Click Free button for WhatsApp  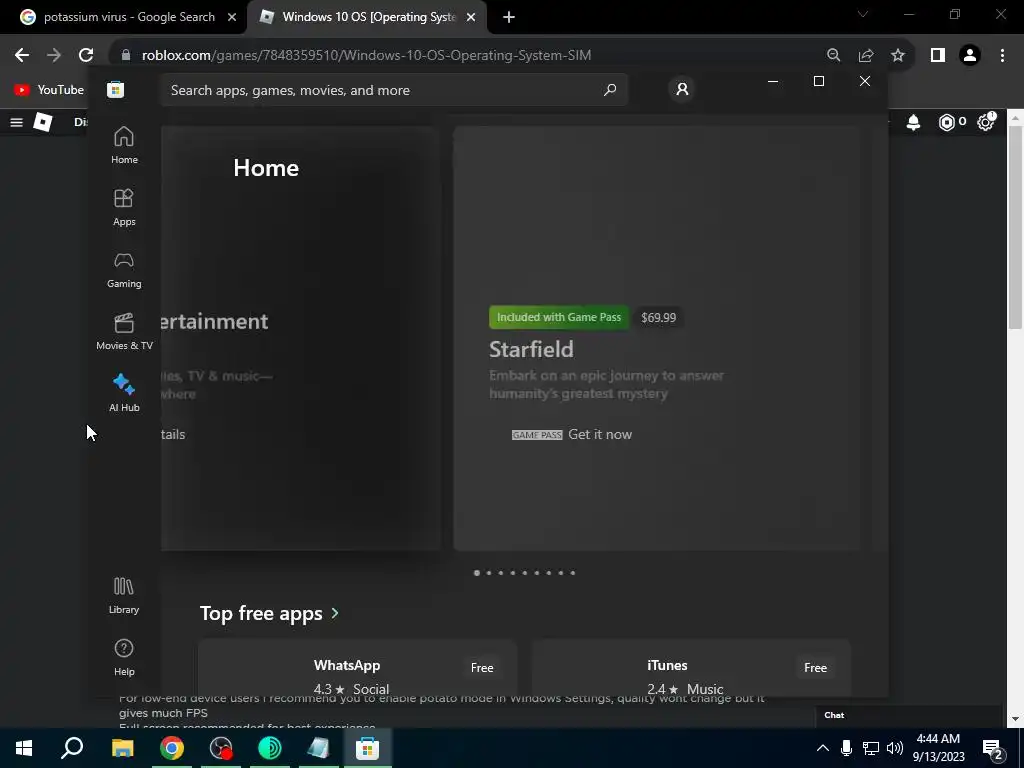(482, 667)
